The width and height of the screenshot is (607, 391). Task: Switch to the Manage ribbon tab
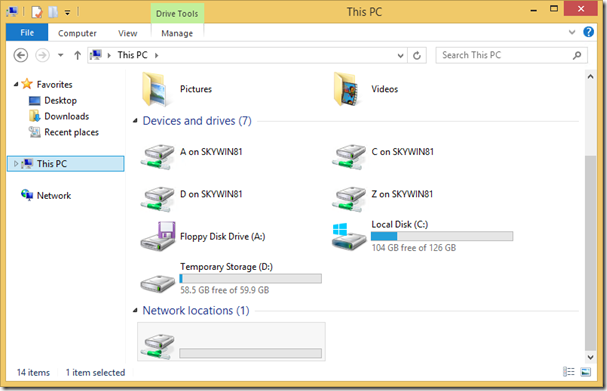coord(177,33)
